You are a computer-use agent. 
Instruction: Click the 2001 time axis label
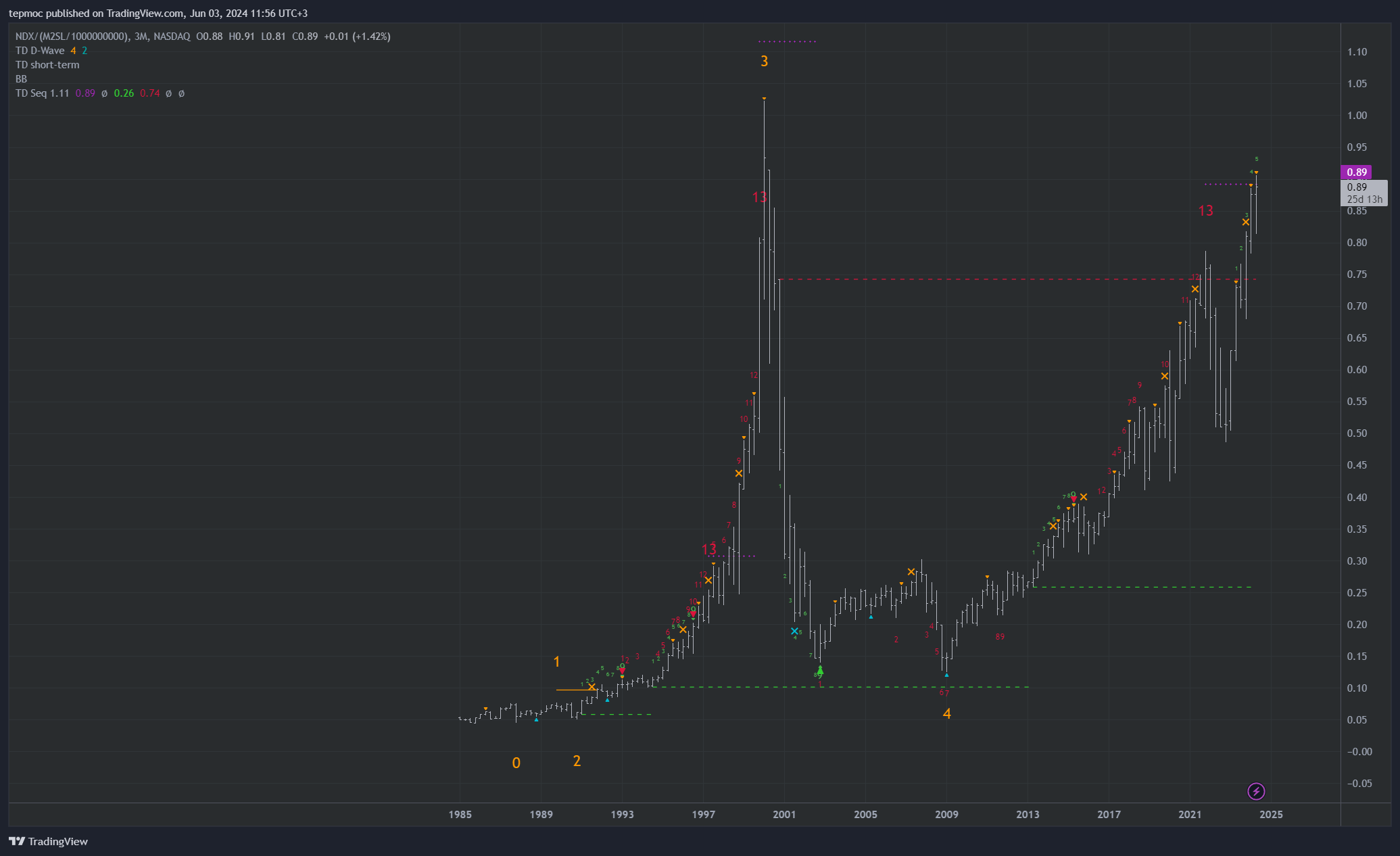pyautogui.click(x=785, y=815)
